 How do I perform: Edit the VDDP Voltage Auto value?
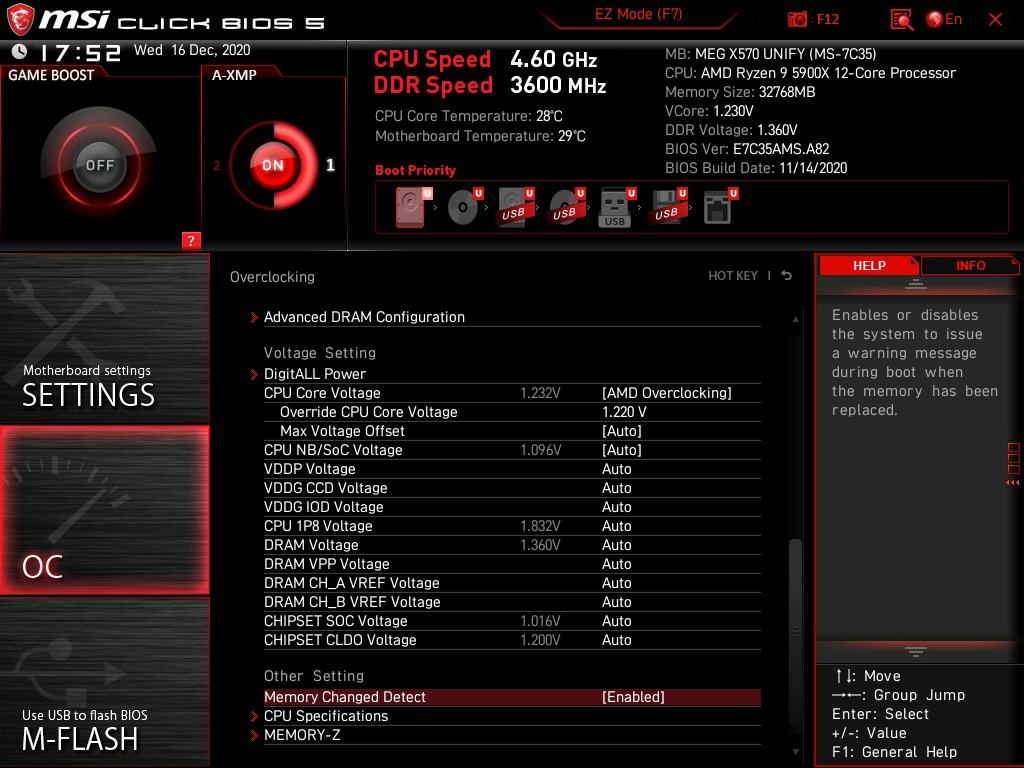click(x=616, y=469)
